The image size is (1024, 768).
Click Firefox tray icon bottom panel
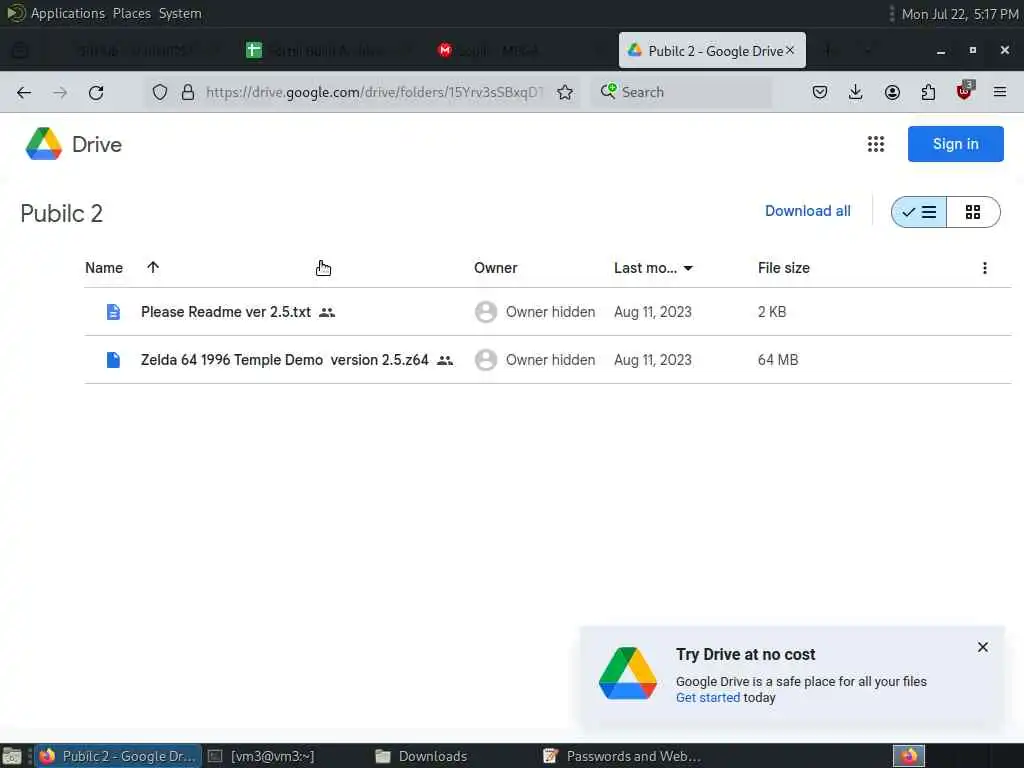[909, 756]
